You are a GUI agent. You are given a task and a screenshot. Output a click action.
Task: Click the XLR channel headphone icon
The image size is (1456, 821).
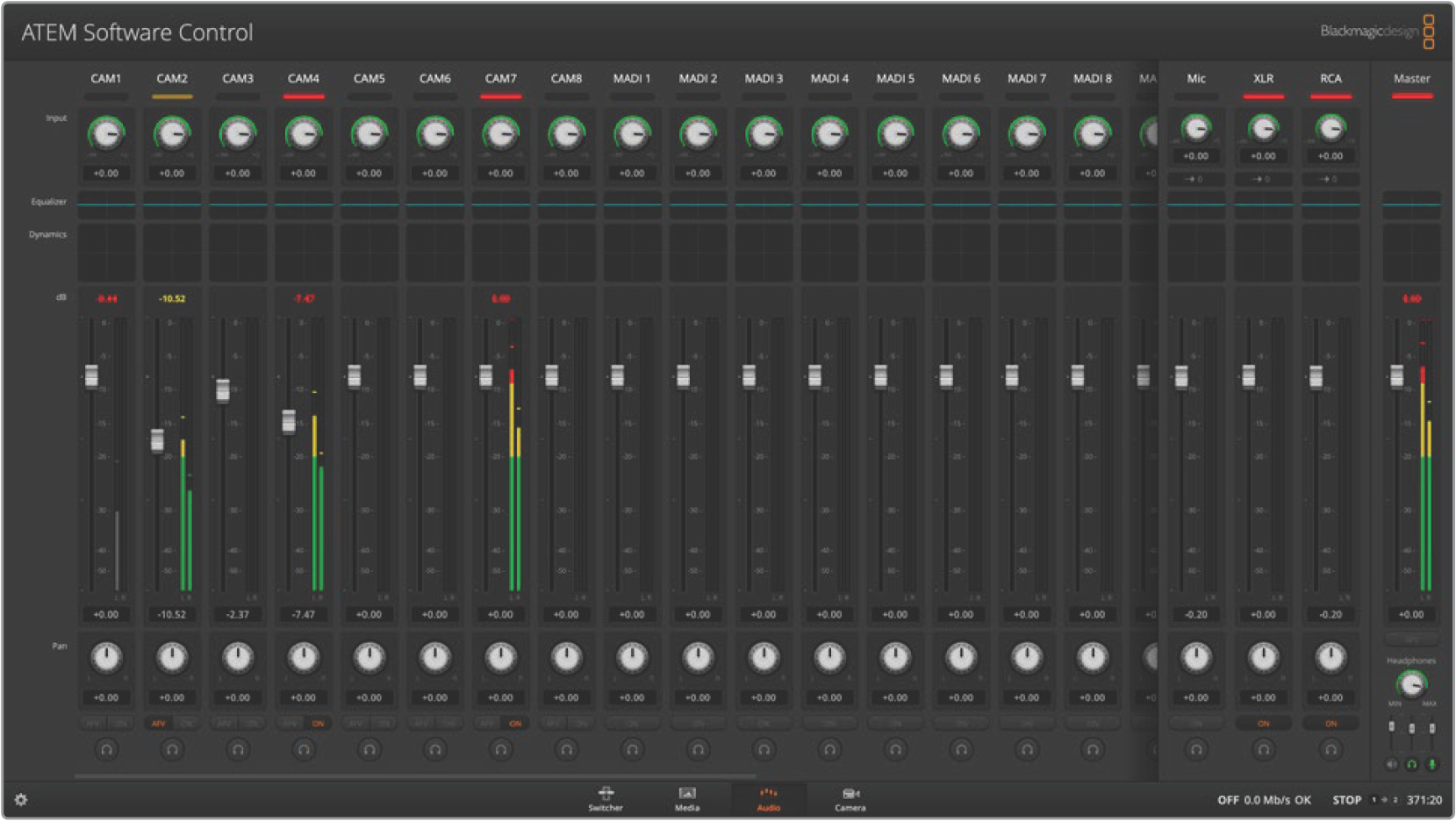coord(1263,750)
